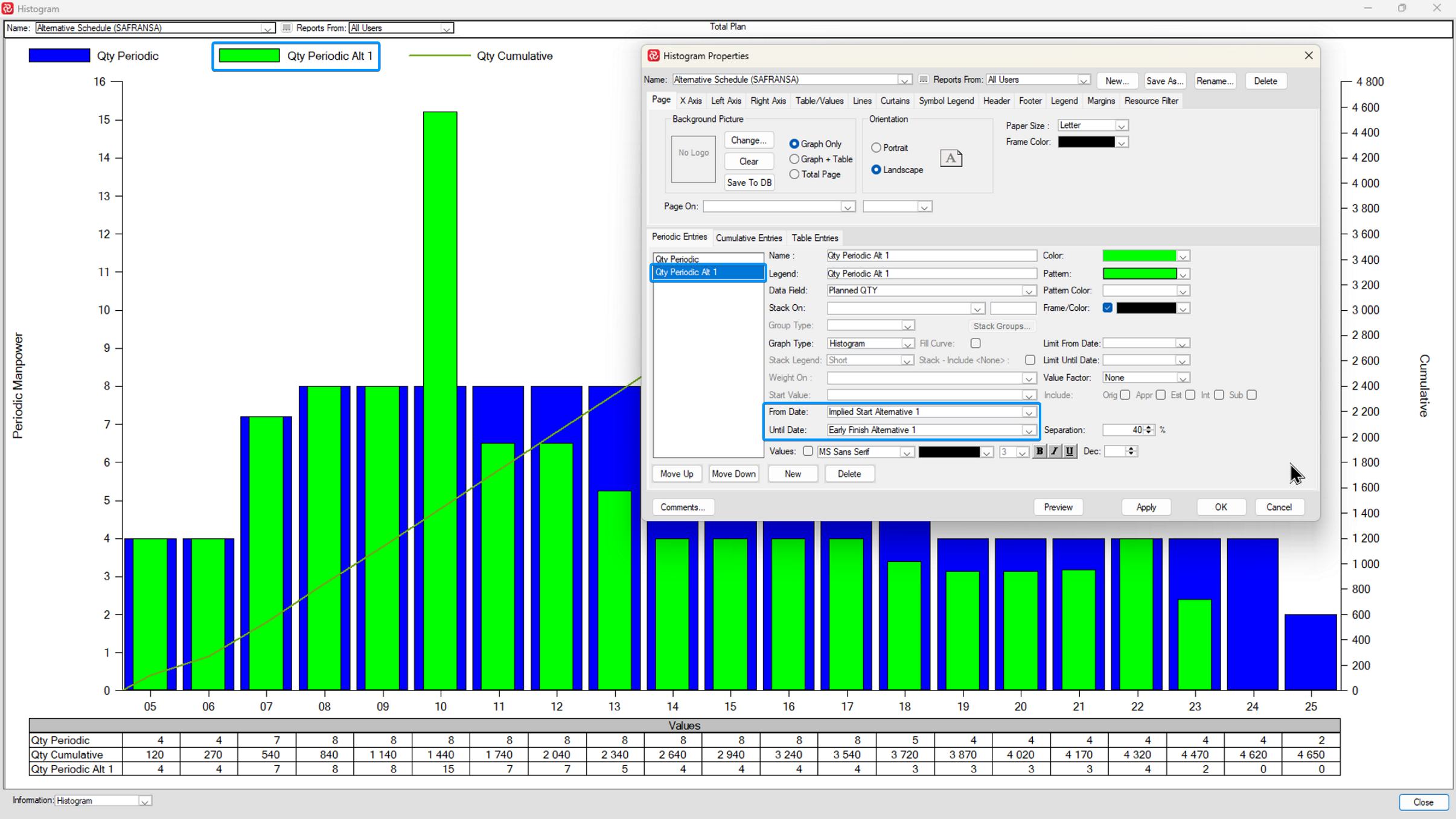Click the Apply button
The image size is (1456, 819).
click(1145, 507)
